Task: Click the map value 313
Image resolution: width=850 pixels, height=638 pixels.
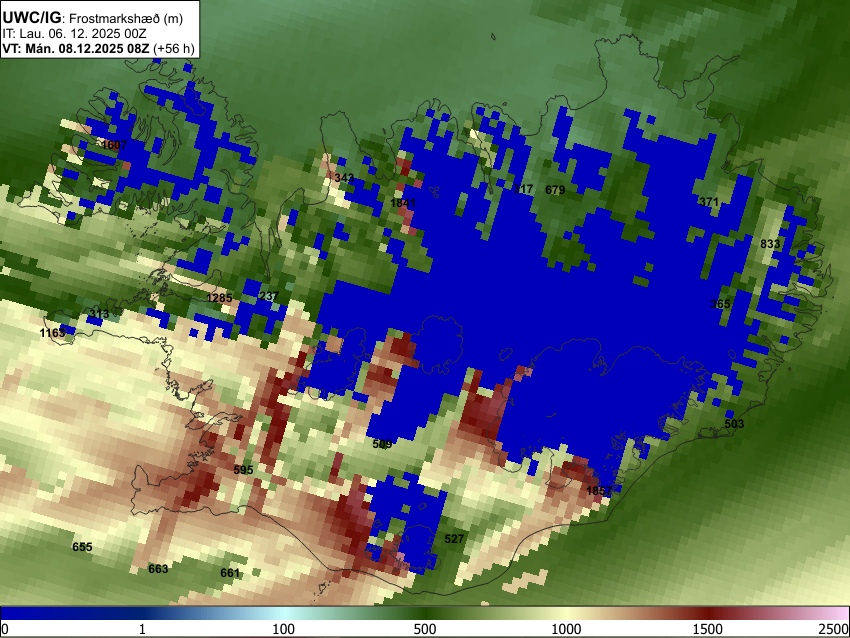Action: point(99,314)
